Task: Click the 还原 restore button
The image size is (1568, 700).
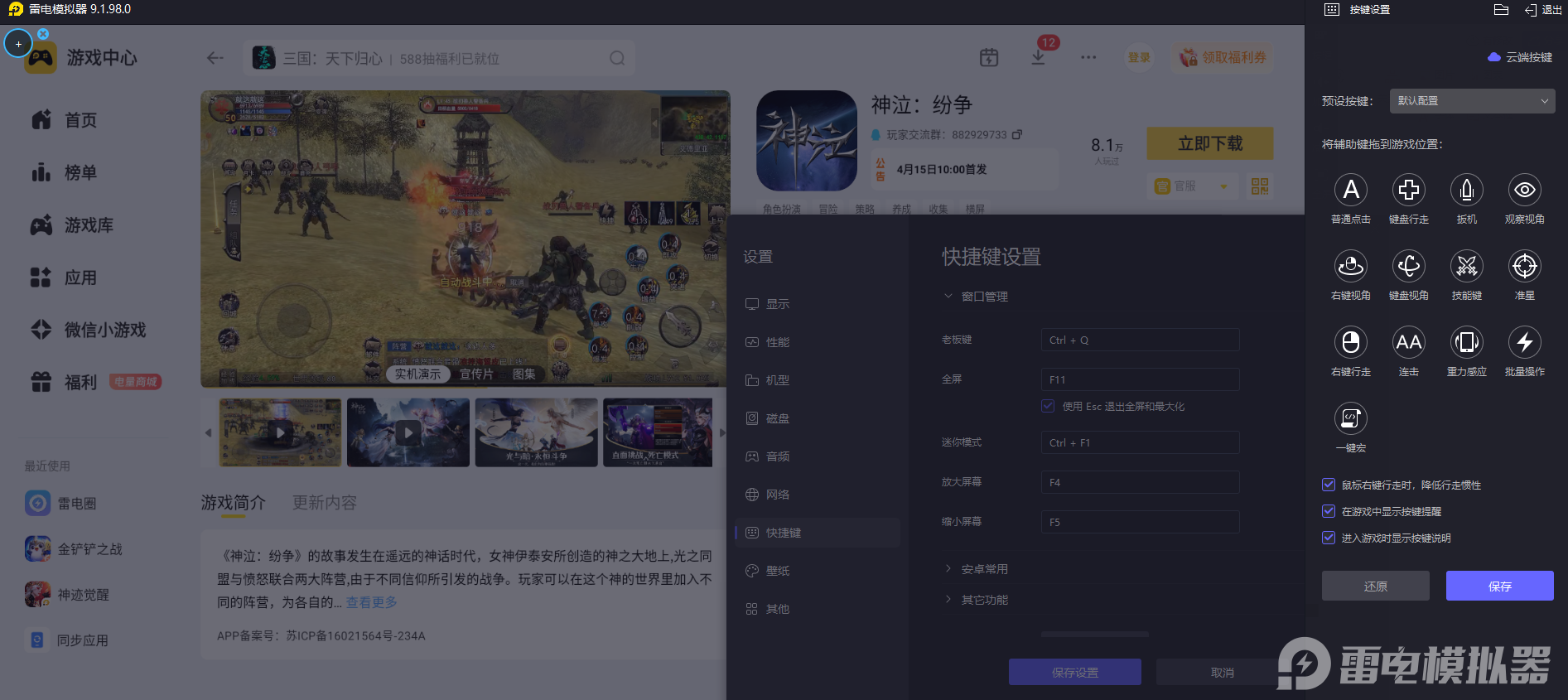Action: 1376,586
